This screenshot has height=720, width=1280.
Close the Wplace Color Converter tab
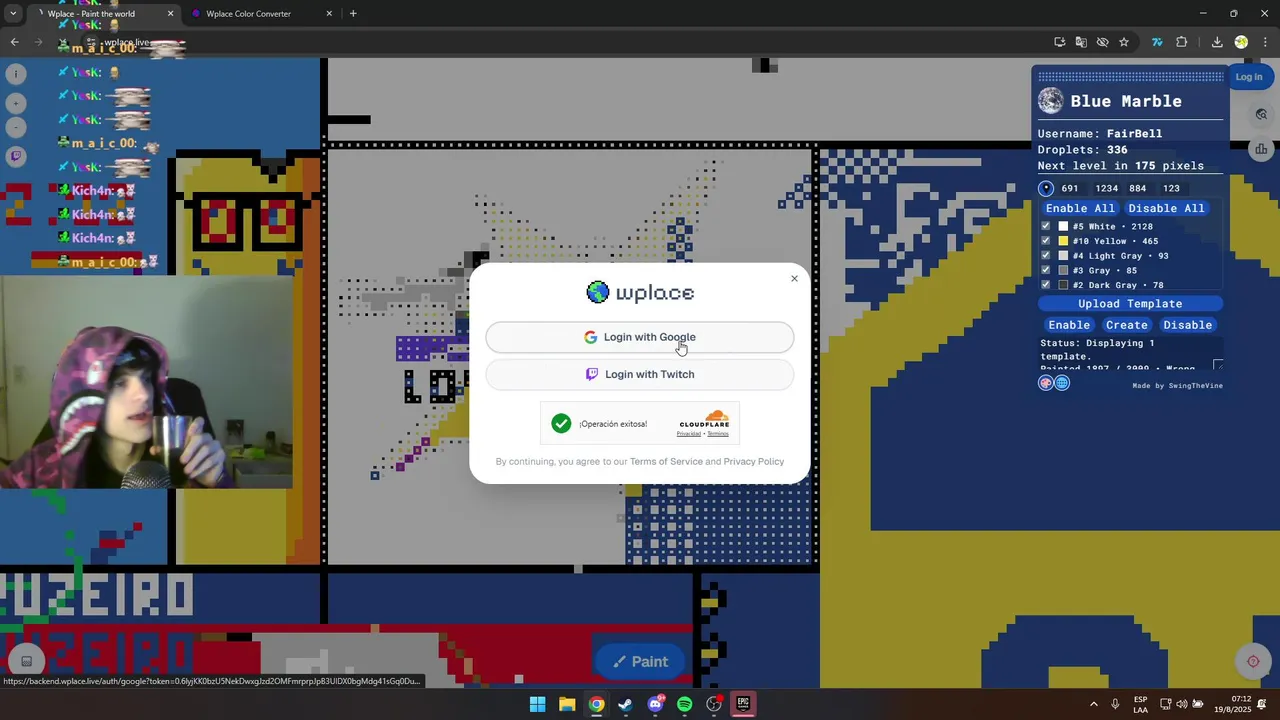329,14
